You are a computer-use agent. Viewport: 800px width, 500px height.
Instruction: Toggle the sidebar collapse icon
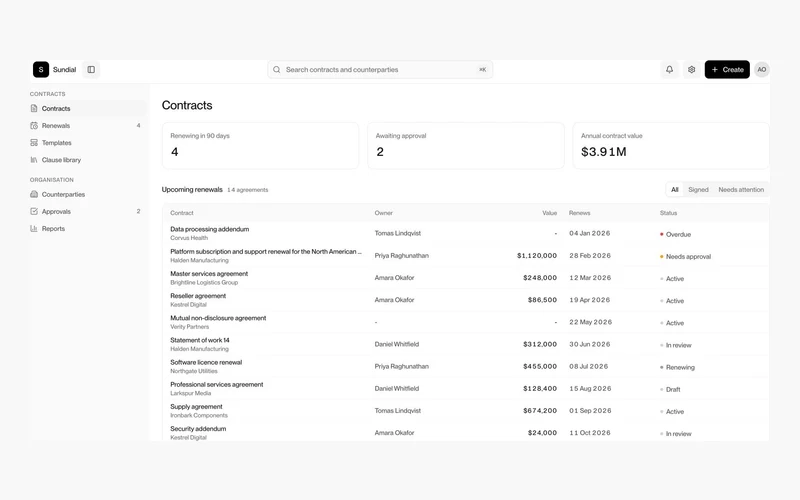tap(91, 69)
